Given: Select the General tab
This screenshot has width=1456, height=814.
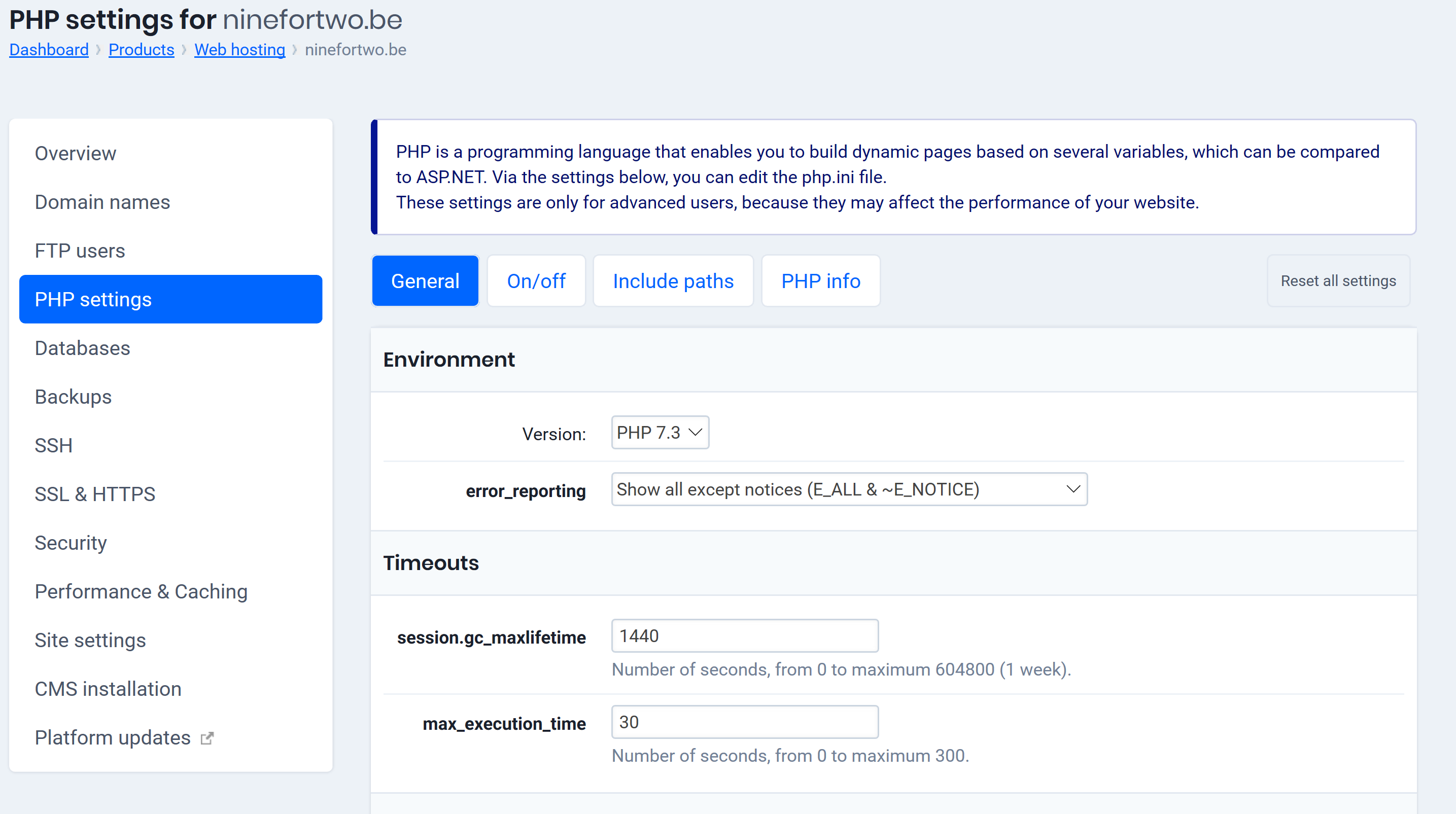Looking at the screenshot, I should point(425,281).
